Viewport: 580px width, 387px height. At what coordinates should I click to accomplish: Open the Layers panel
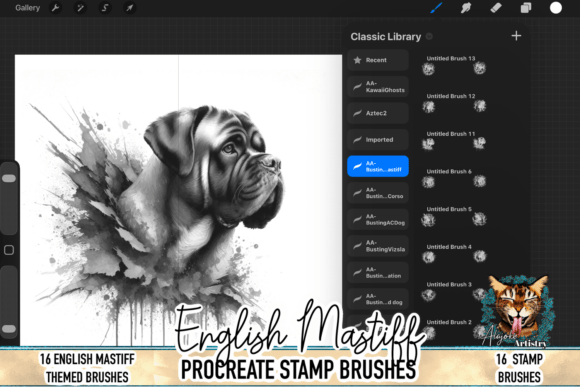click(x=526, y=8)
